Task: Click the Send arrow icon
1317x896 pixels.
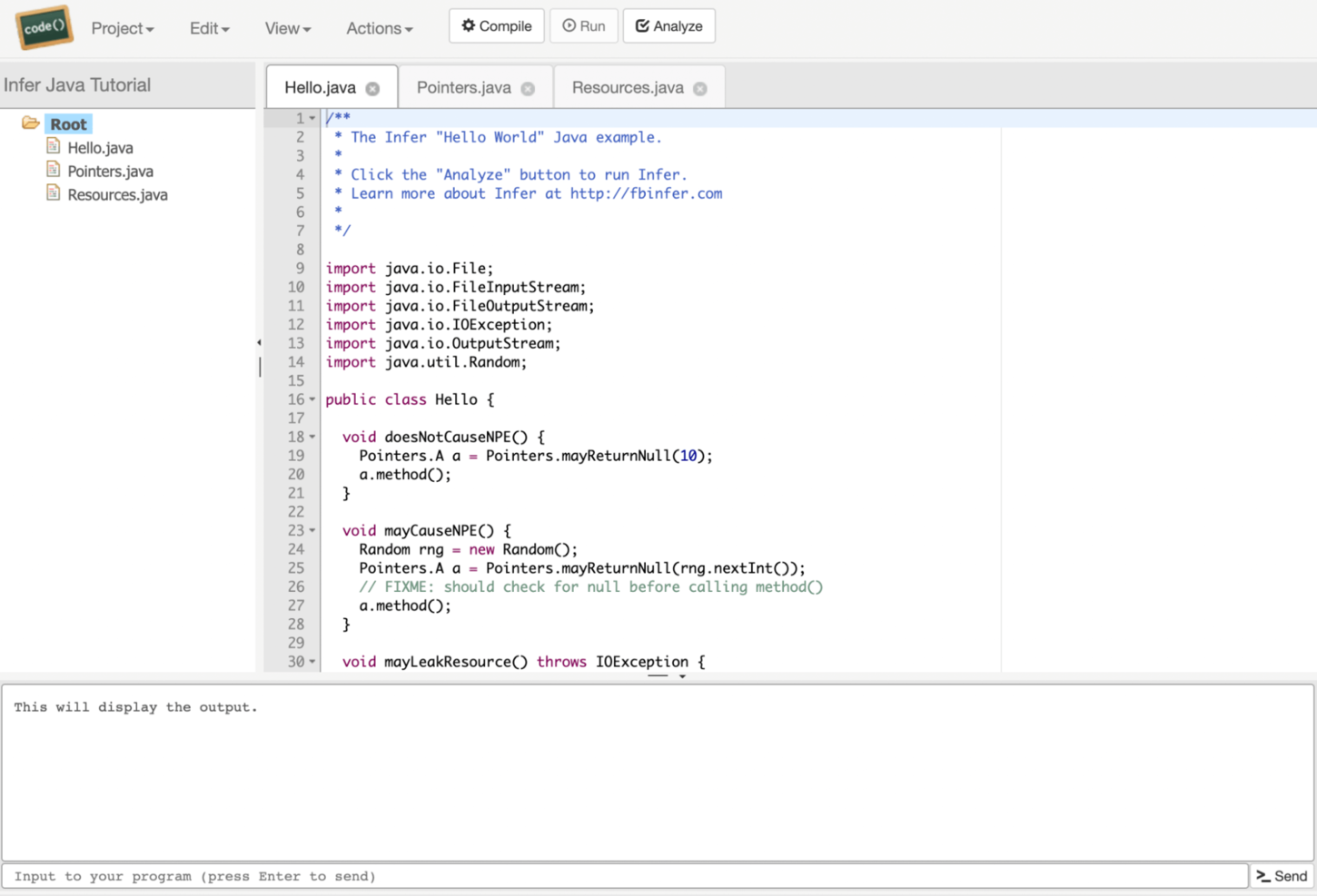Action: click(1263, 875)
